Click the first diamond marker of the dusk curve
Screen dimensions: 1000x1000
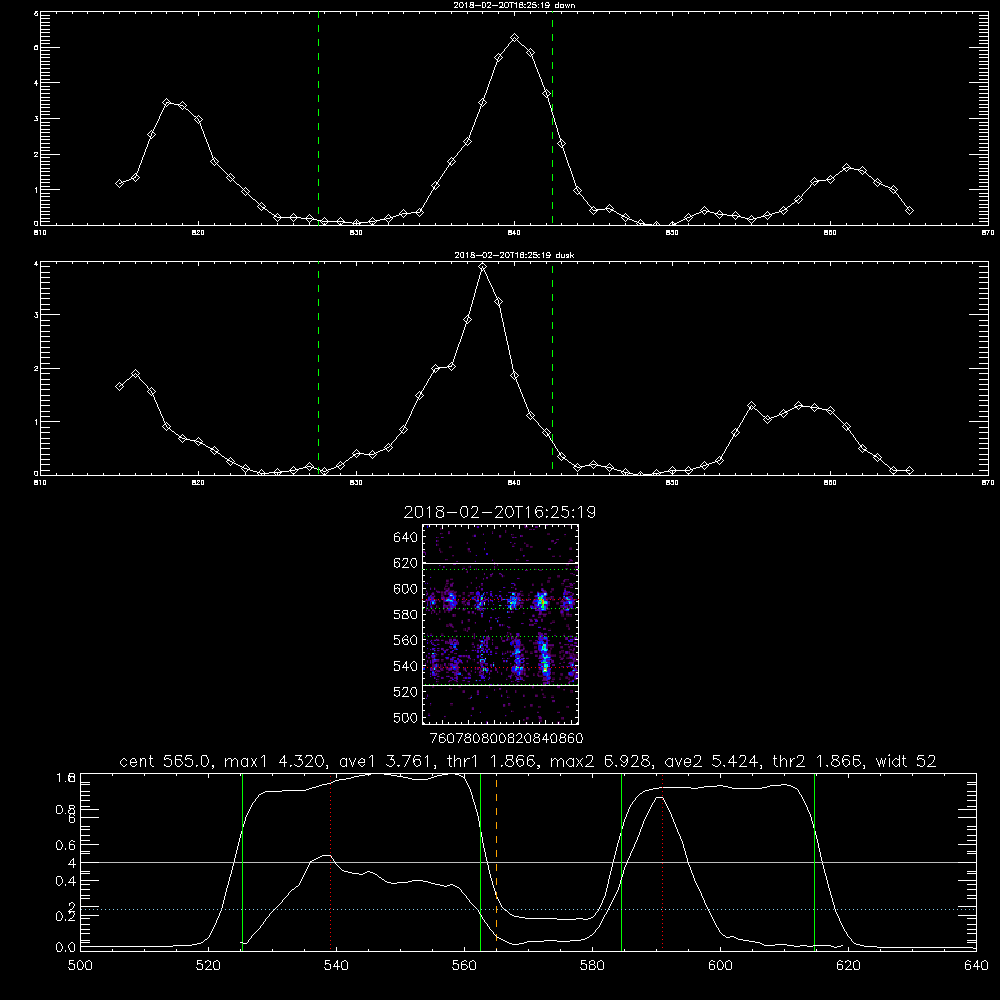(119, 386)
